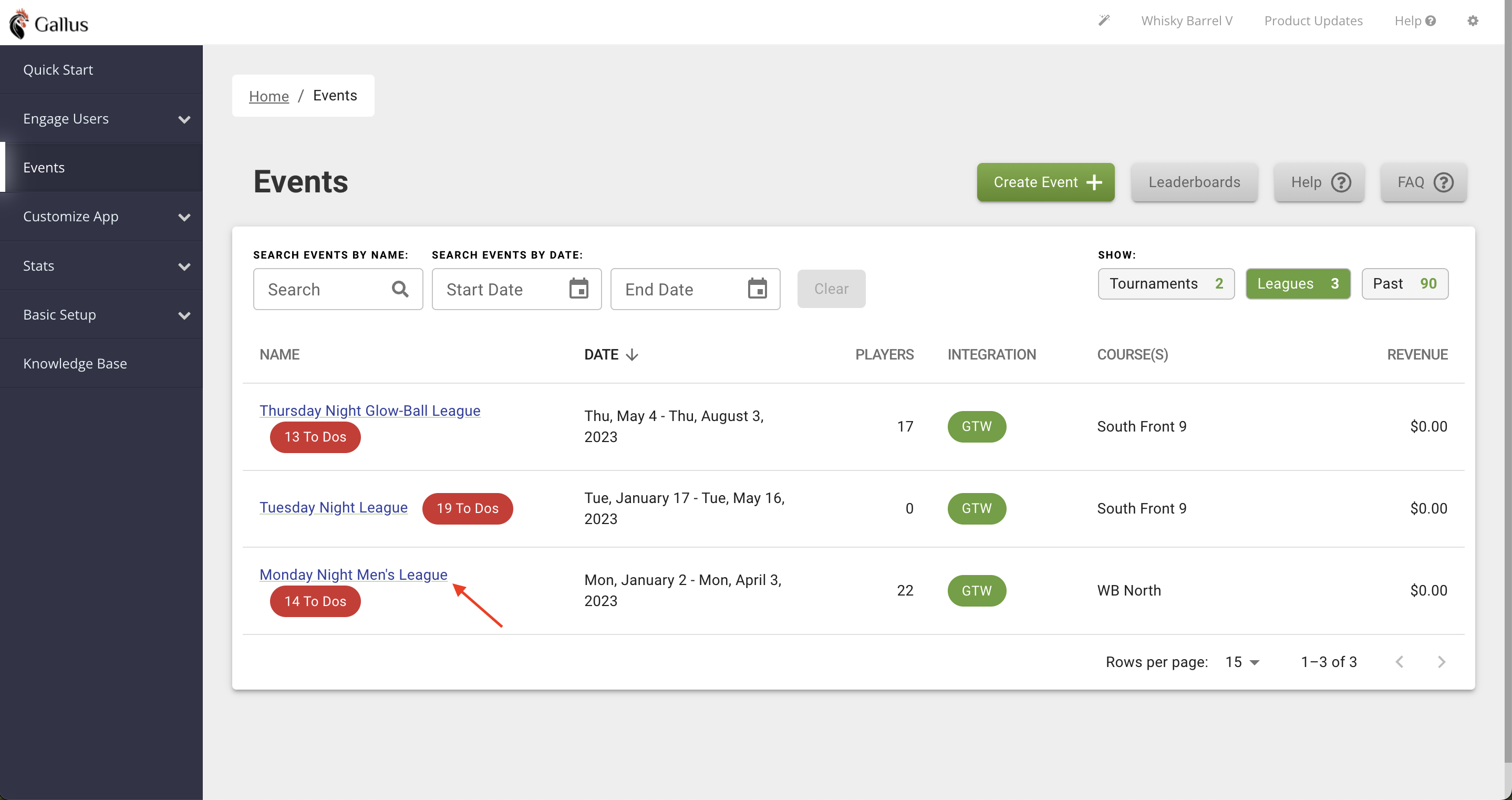Open the settings gear icon

(x=1473, y=20)
